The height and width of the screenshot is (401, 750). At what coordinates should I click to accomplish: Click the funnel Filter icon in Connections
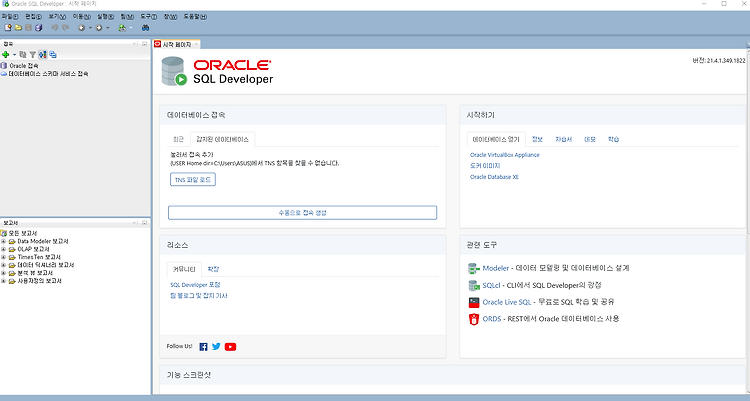(x=33, y=55)
